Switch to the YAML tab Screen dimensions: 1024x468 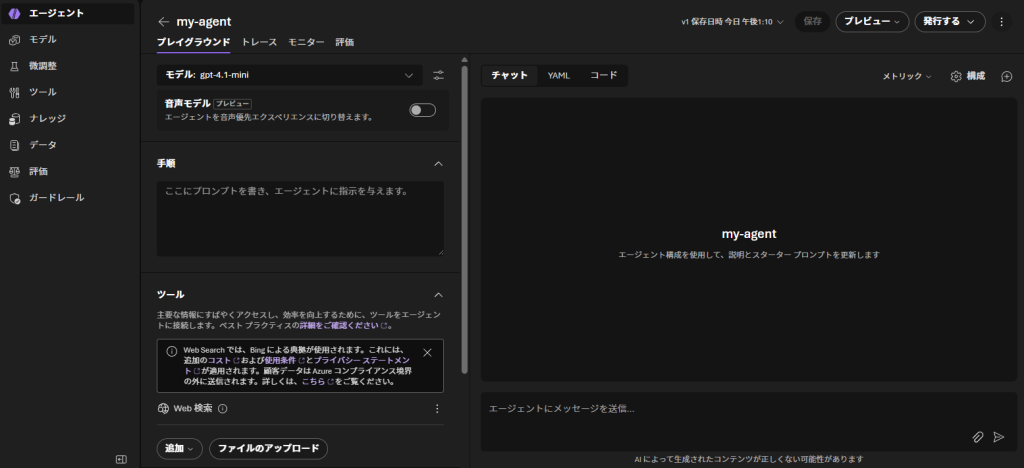click(559, 76)
